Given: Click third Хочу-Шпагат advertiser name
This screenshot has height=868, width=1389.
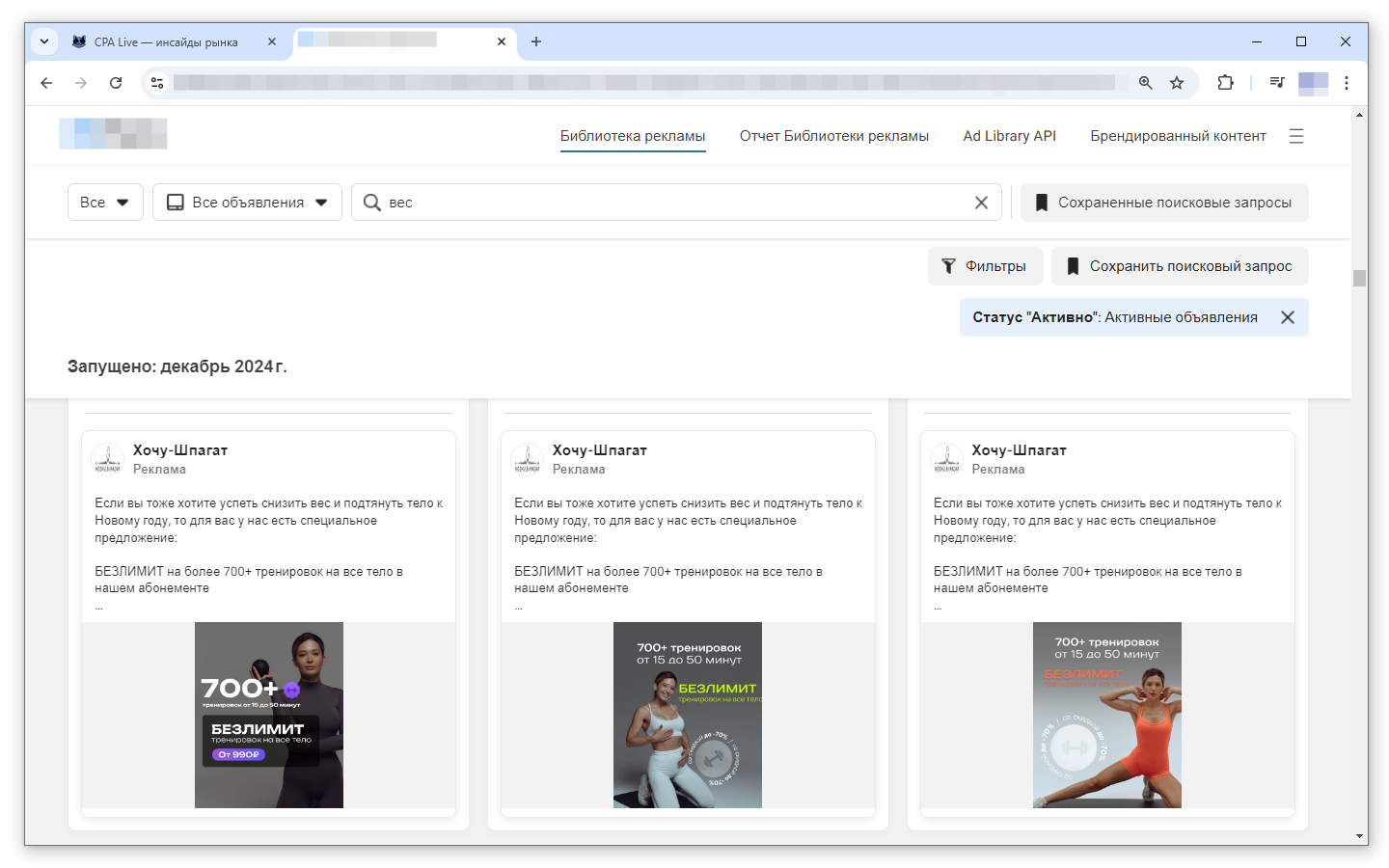Looking at the screenshot, I should pyautogui.click(x=1020, y=450).
